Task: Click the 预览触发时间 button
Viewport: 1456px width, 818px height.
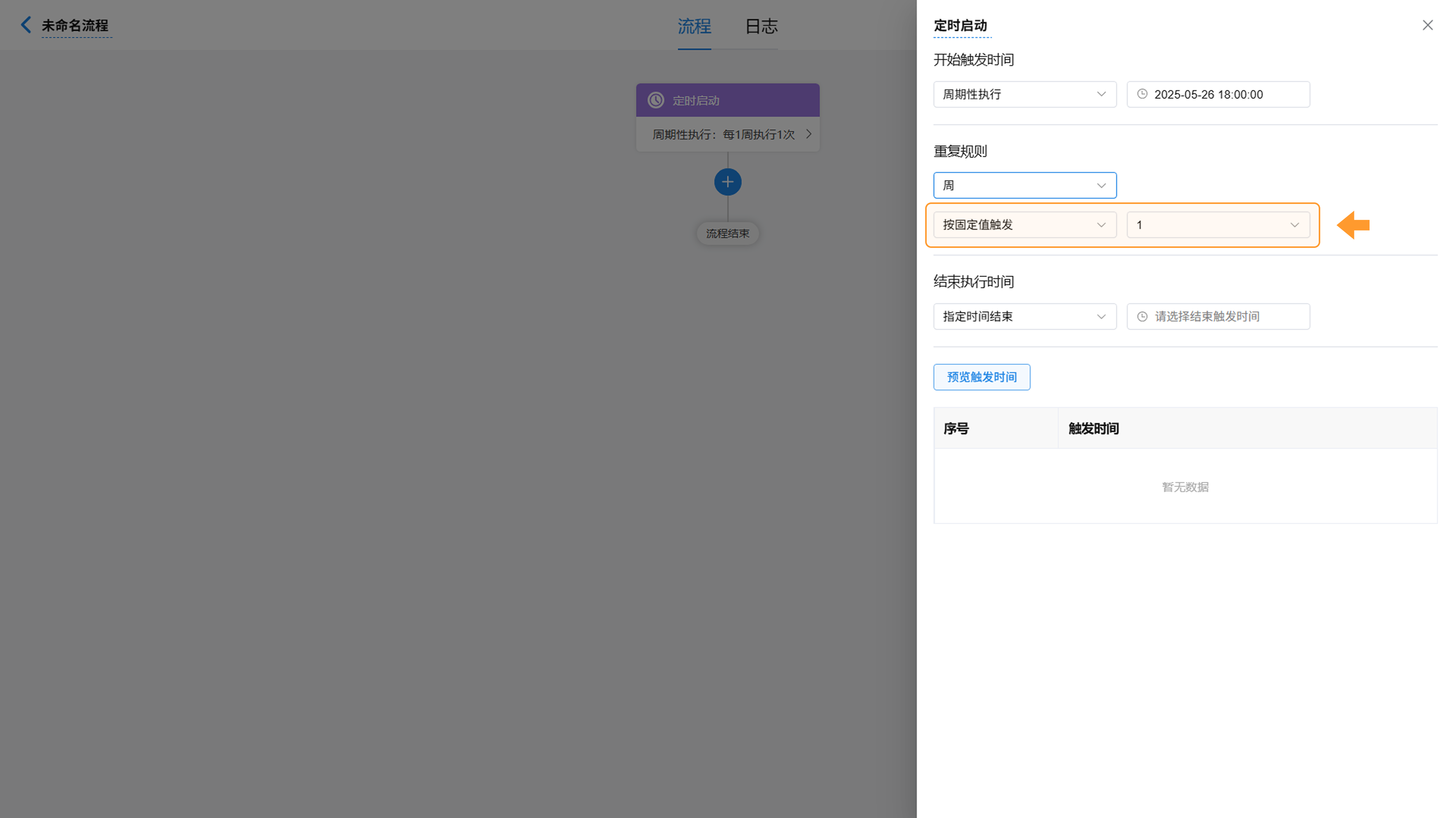Action: click(x=982, y=377)
